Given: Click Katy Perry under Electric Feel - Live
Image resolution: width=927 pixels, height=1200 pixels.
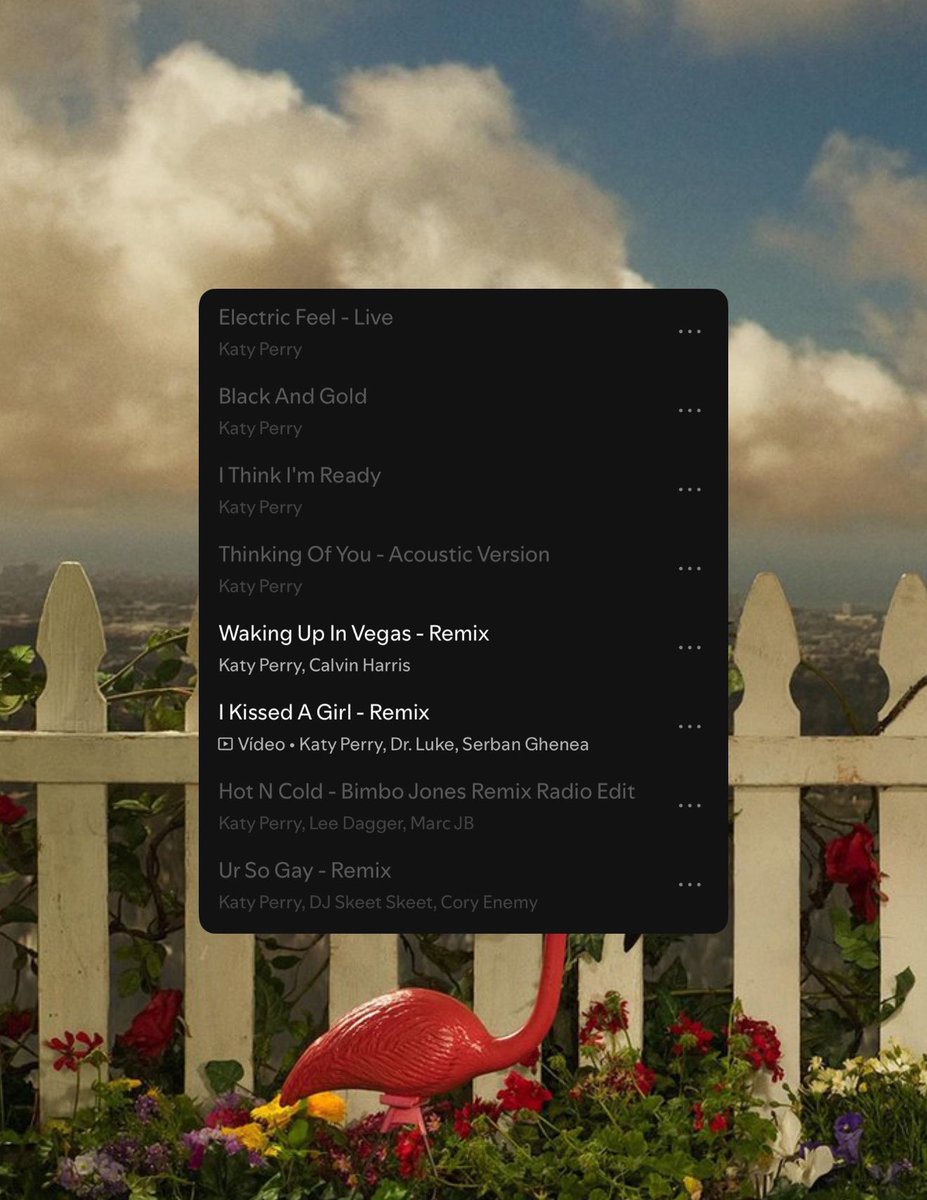Looking at the screenshot, I should click(x=260, y=349).
